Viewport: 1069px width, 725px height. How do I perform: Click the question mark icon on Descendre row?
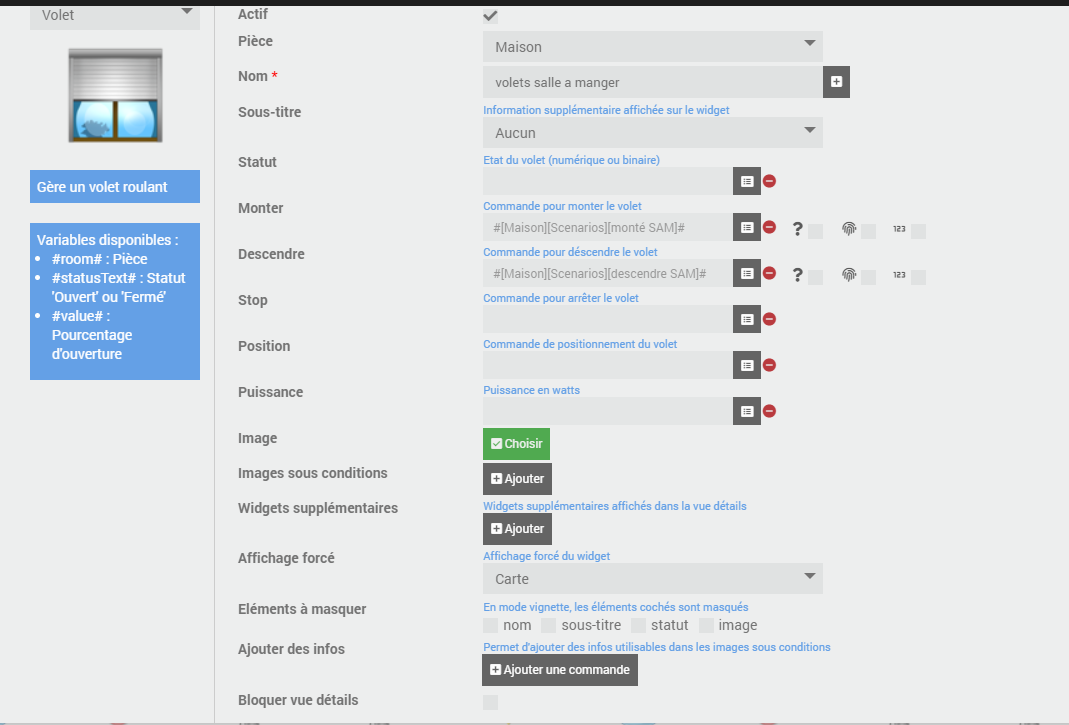tap(797, 275)
